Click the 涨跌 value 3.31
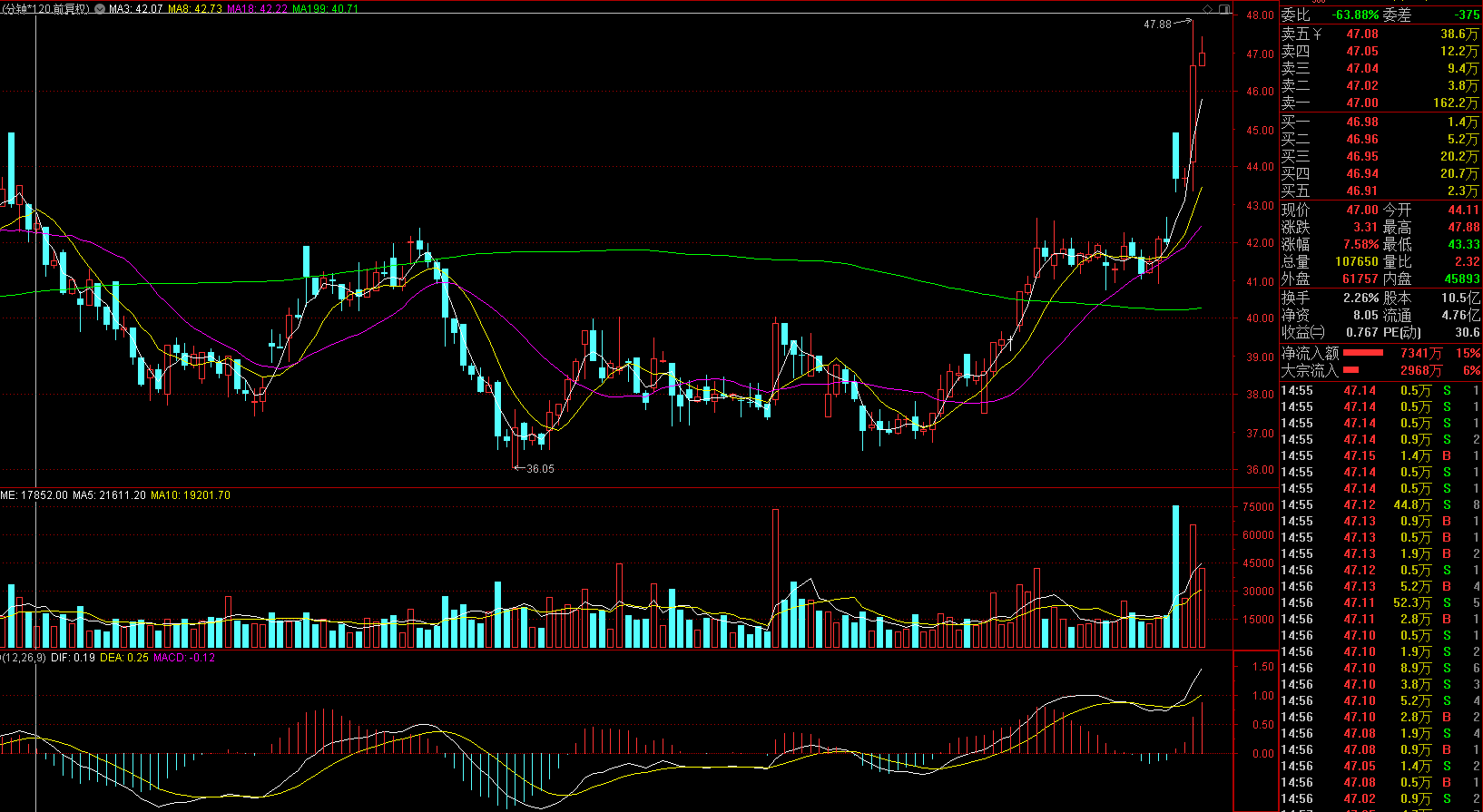The width and height of the screenshot is (1483, 812). point(1366,227)
